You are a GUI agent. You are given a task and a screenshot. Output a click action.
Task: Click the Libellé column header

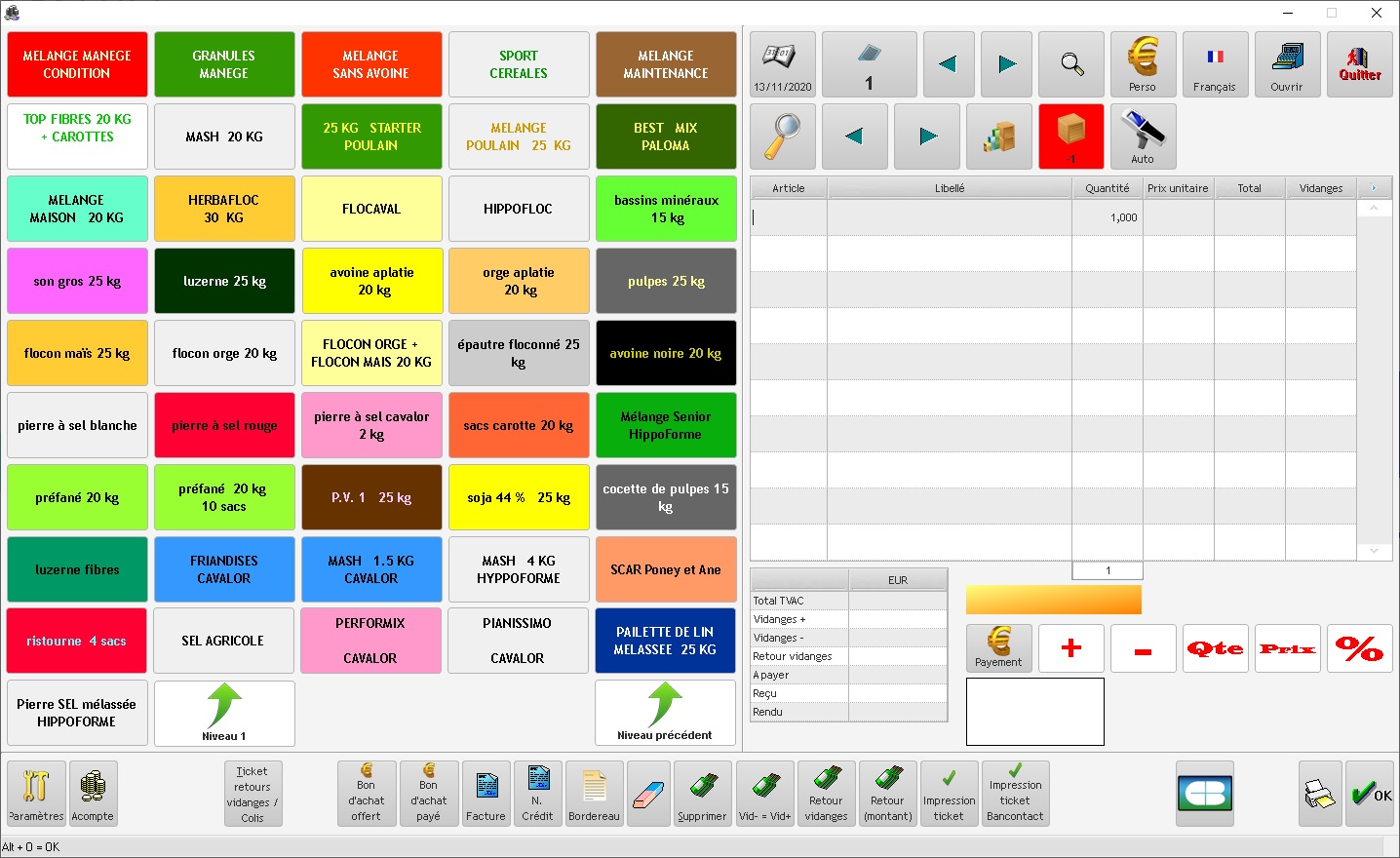tap(950, 188)
